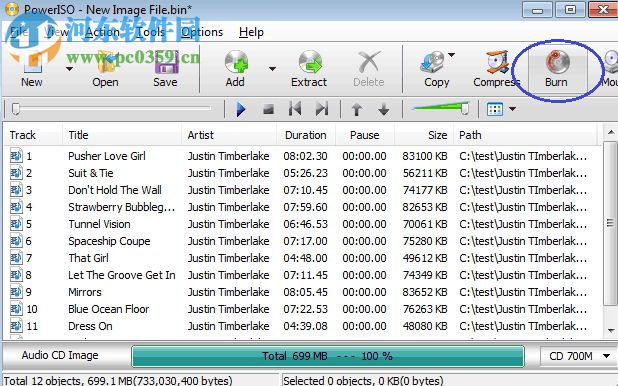Sort by the Title column header
618x386 pixels.
pos(122,135)
